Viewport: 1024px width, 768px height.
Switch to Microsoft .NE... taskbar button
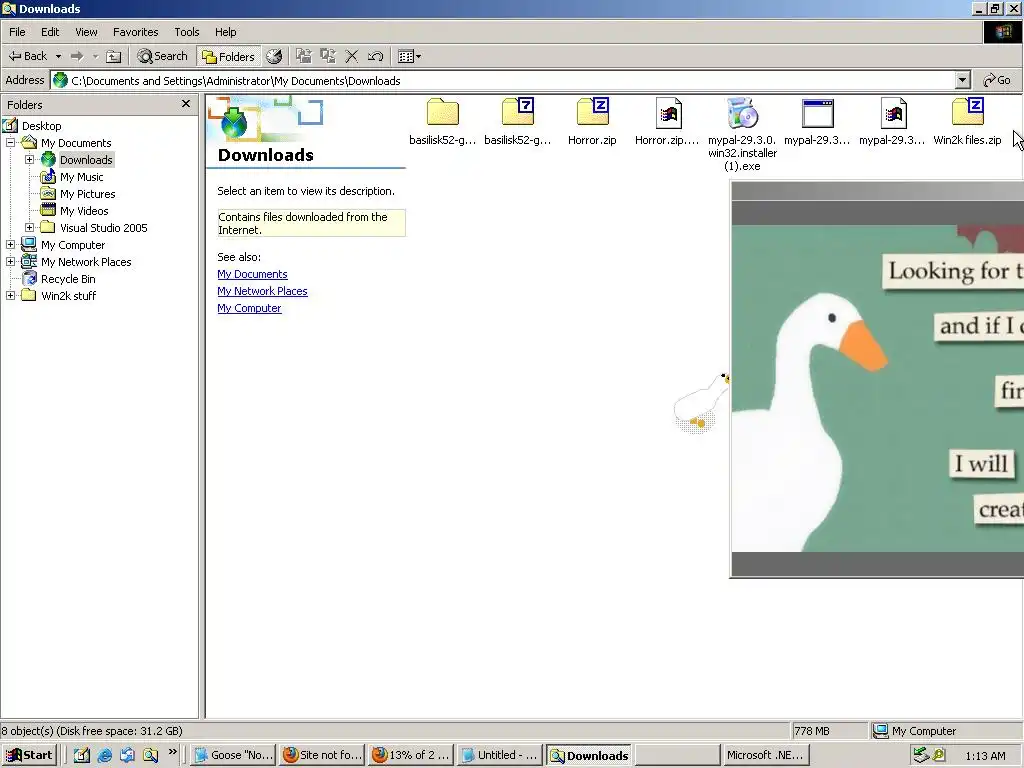(x=765, y=755)
